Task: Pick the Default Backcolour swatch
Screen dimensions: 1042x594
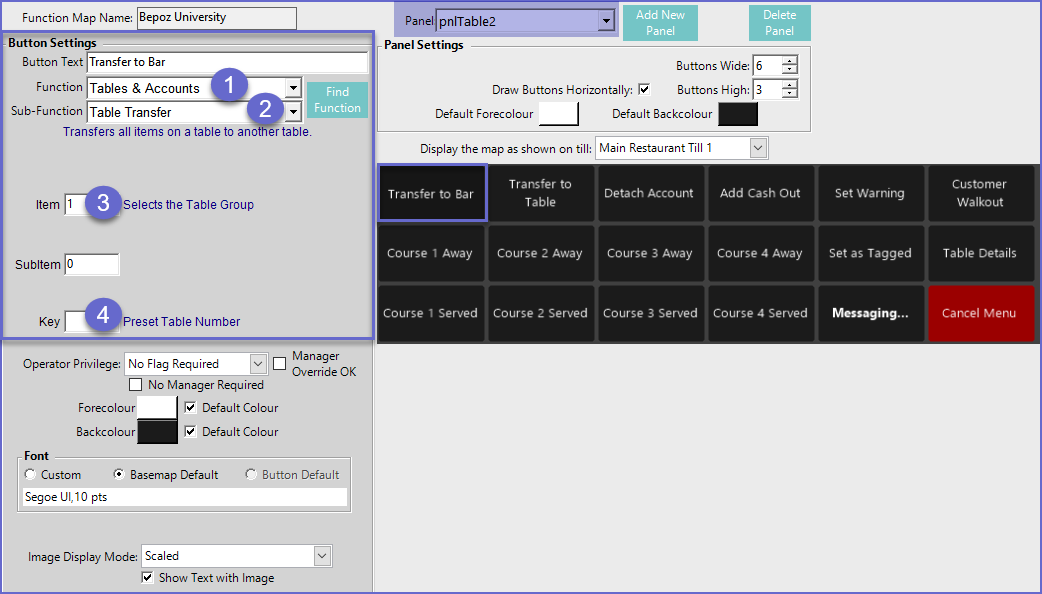Action: [738, 114]
